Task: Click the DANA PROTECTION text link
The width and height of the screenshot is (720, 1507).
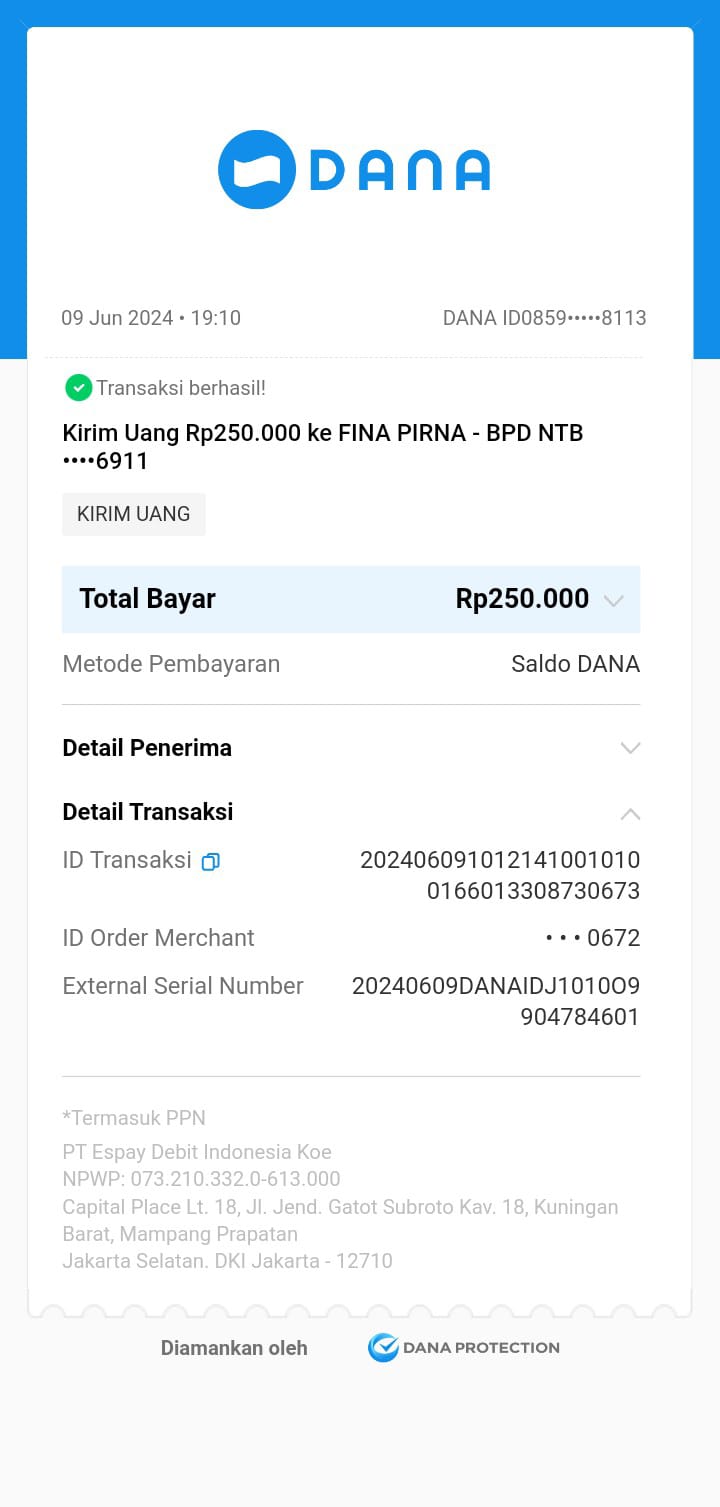Action: (x=481, y=1348)
